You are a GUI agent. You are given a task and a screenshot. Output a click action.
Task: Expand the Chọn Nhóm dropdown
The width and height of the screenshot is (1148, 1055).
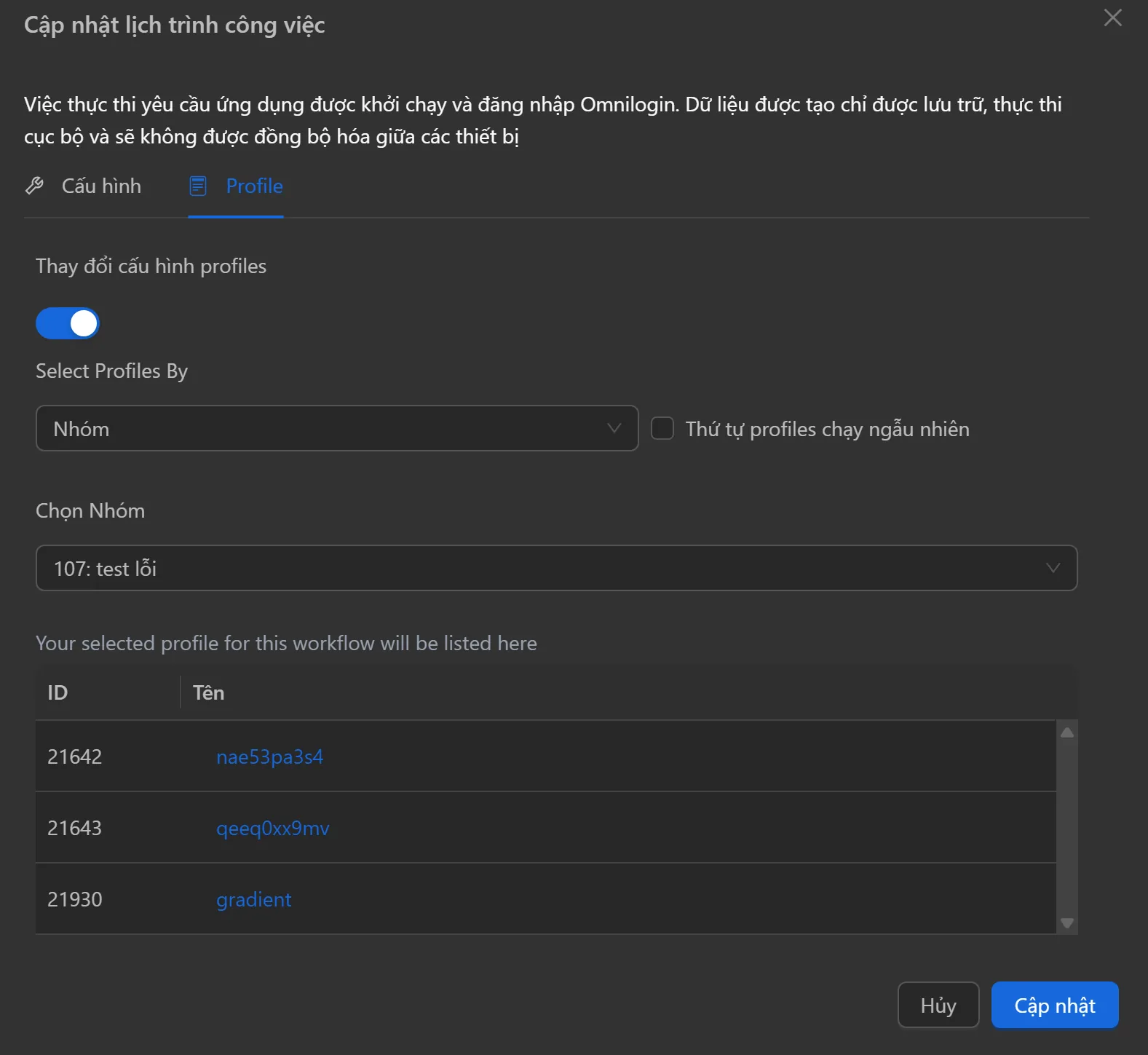point(556,568)
